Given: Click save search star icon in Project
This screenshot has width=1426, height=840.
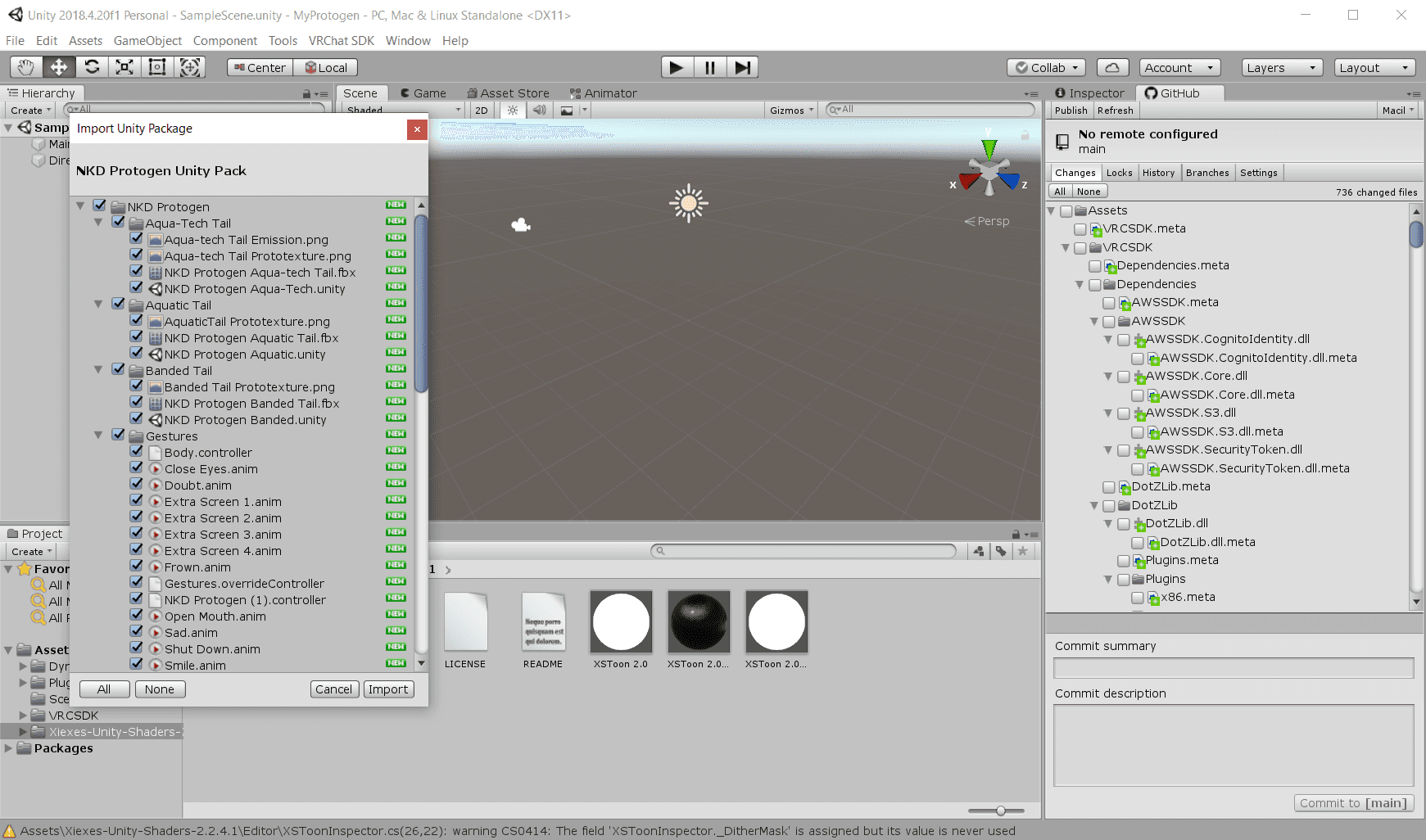Looking at the screenshot, I should (x=1023, y=551).
